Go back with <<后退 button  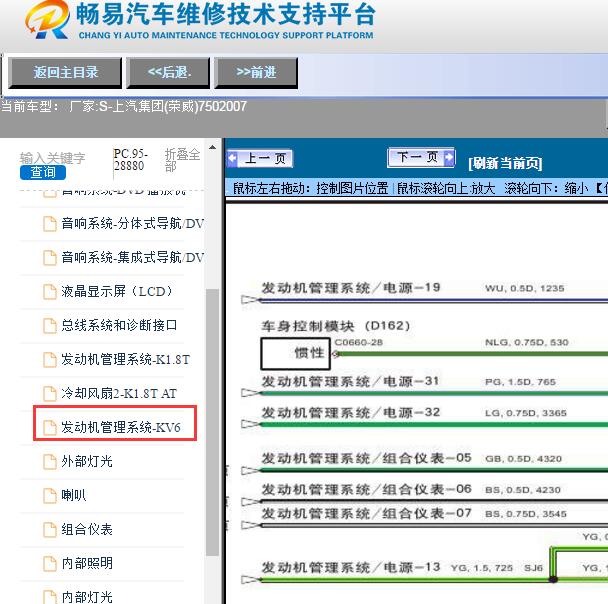tap(168, 72)
